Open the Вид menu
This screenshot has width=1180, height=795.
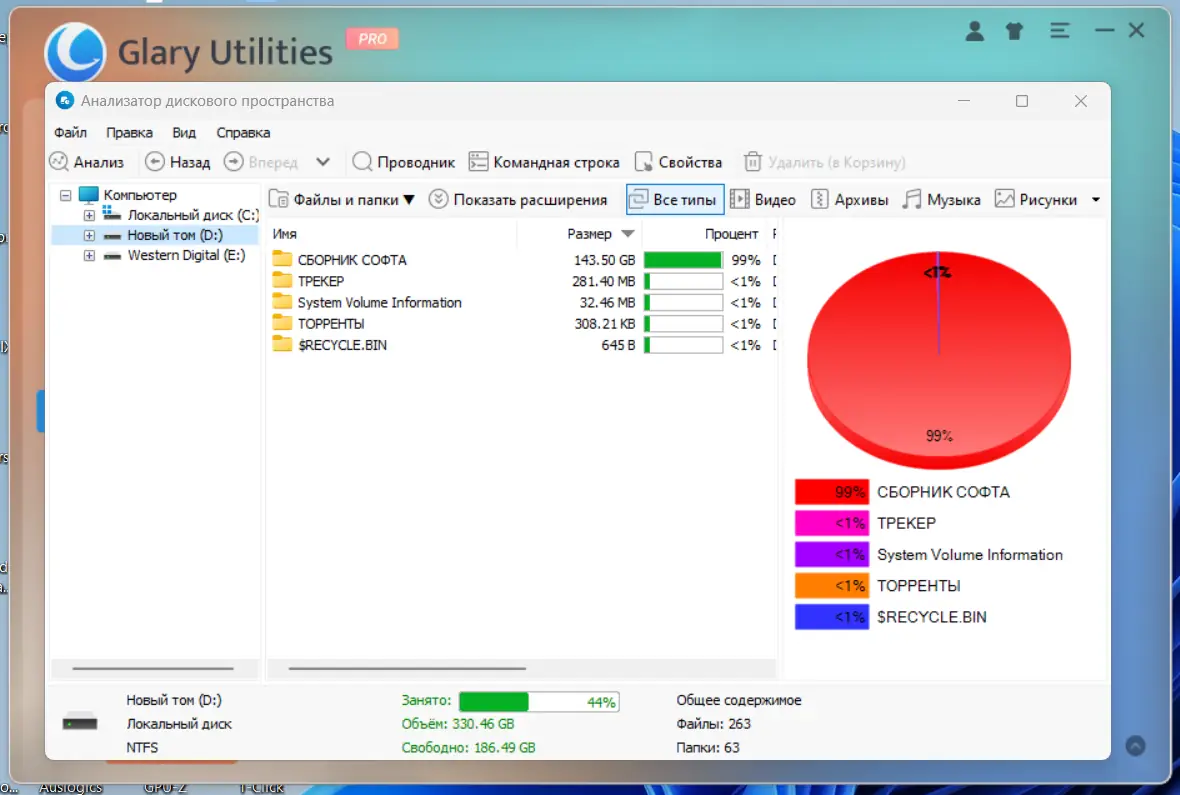[x=183, y=132]
